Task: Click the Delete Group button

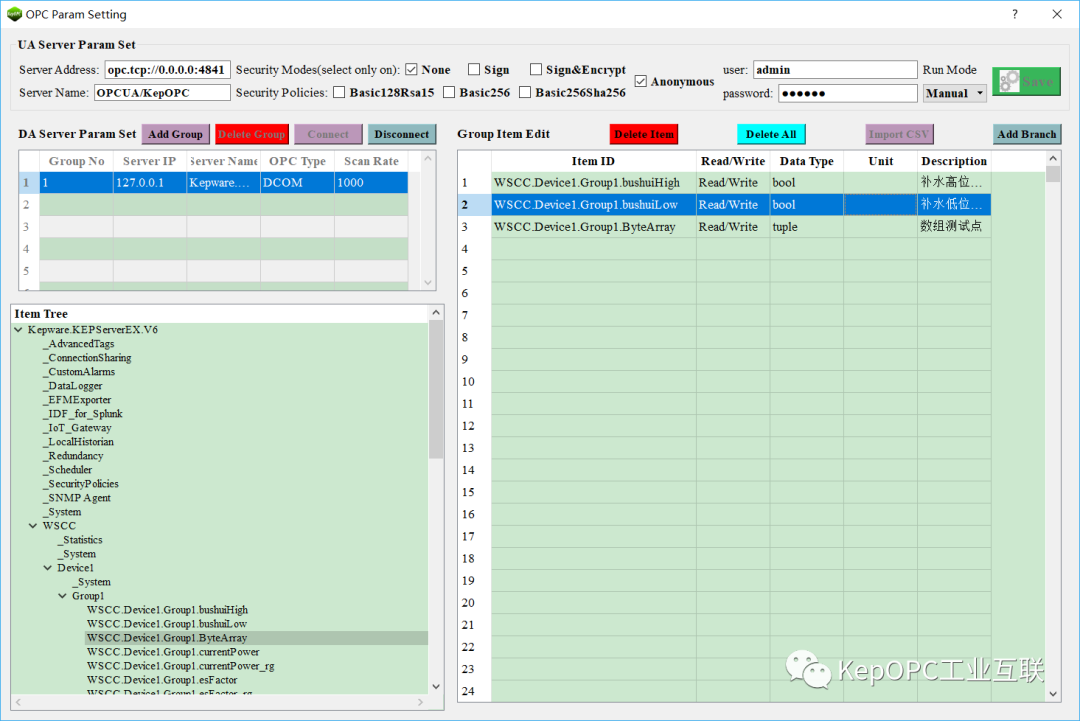Action: click(x=251, y=134)
